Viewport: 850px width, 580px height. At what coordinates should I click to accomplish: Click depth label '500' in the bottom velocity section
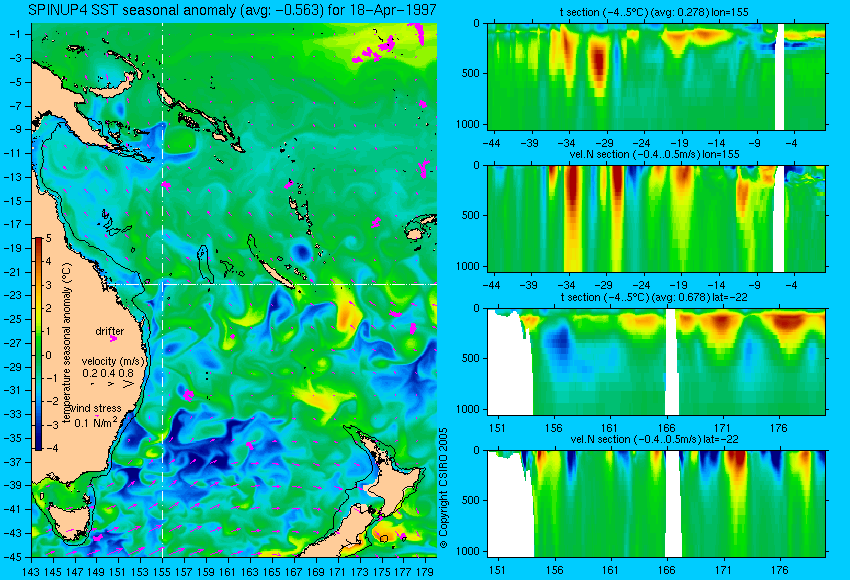471,500
